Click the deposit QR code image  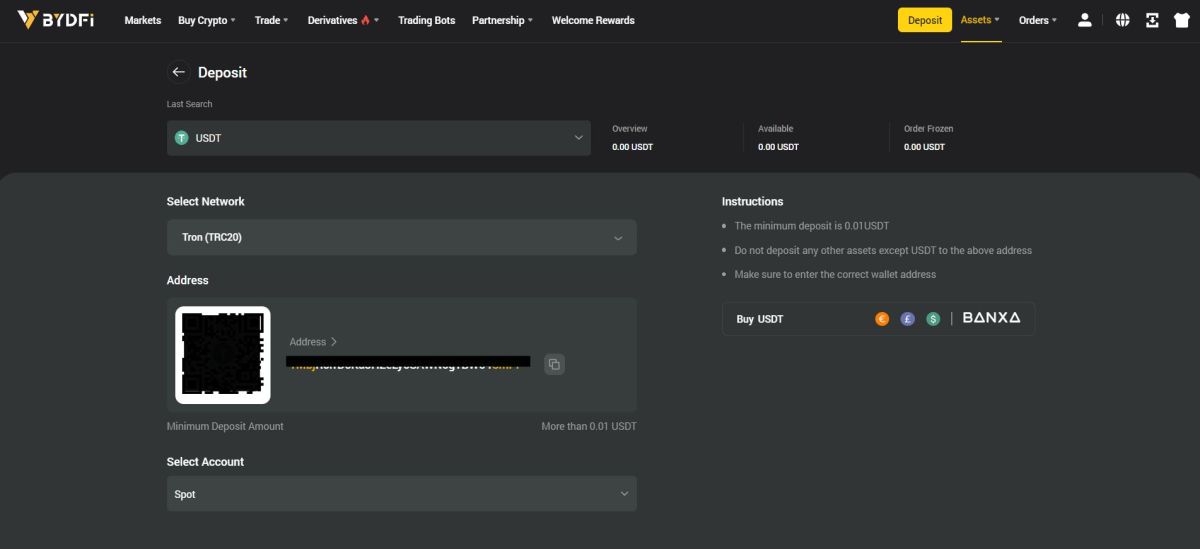pos(223,355)
